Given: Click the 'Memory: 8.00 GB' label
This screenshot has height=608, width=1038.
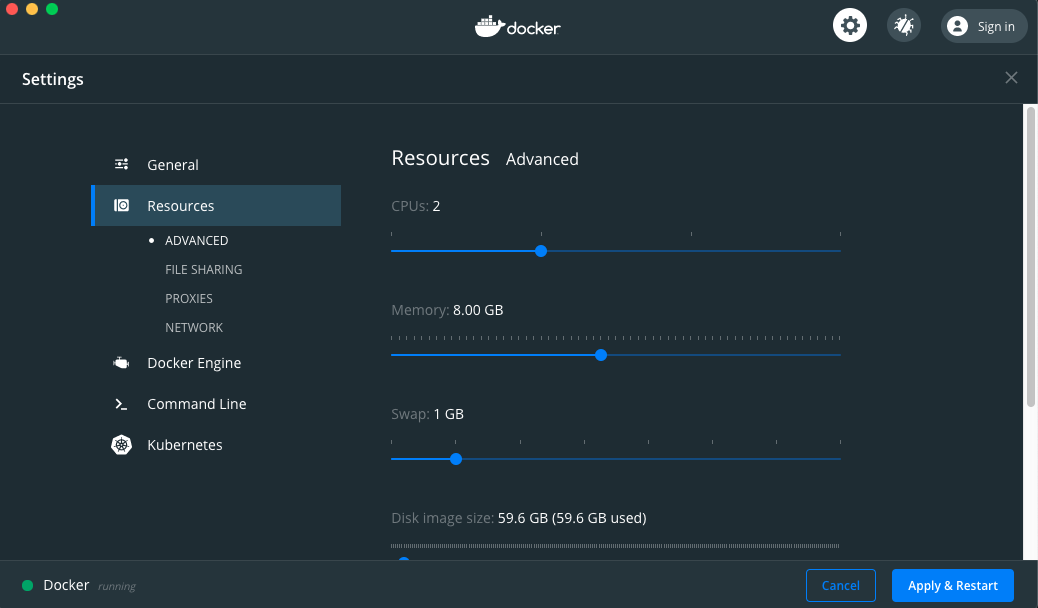Looking at the screenshot, I should pos(447,310).
